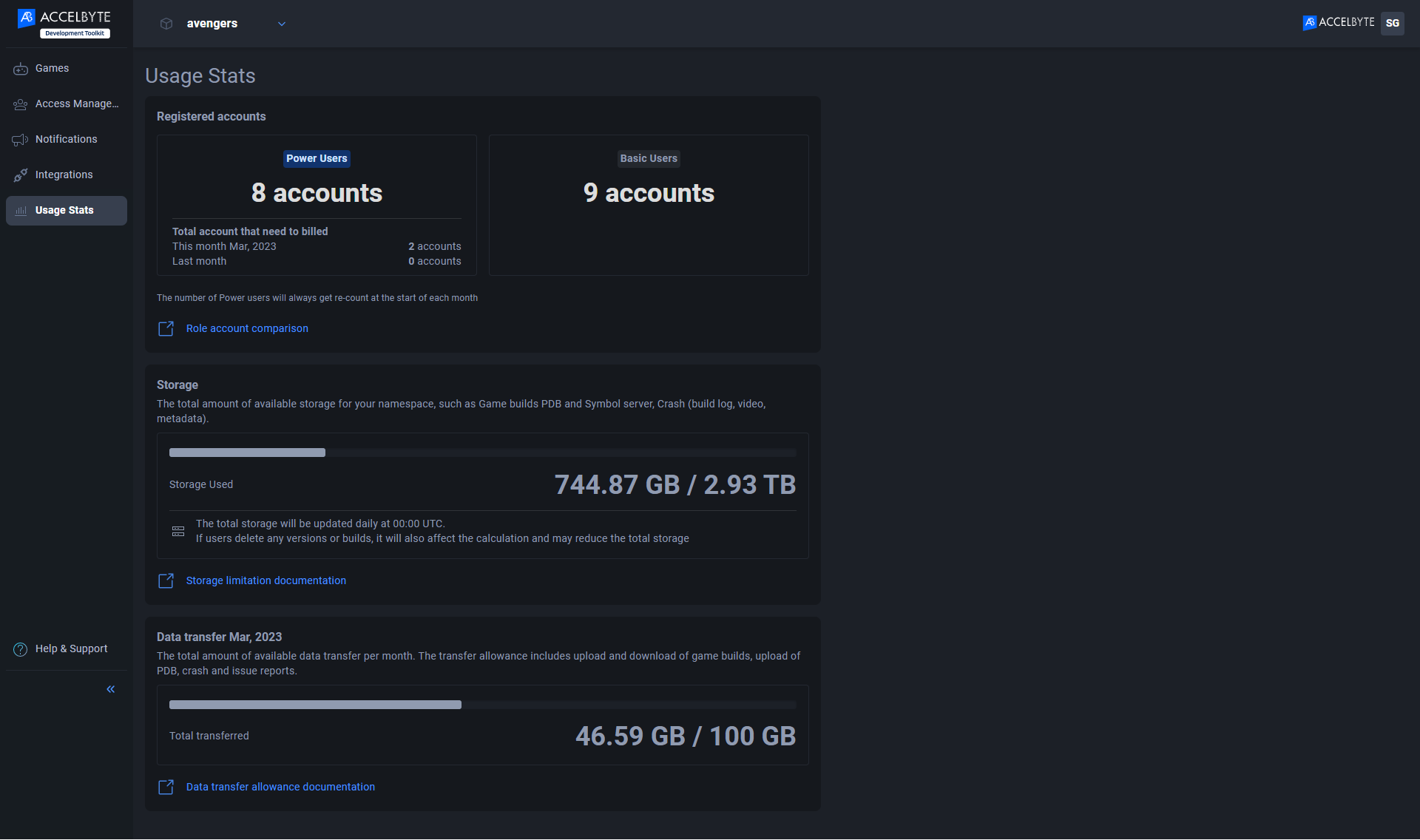Click the 'Storage Used' label
Viewport: 1420px width, 840px height.
click(201, 484)
